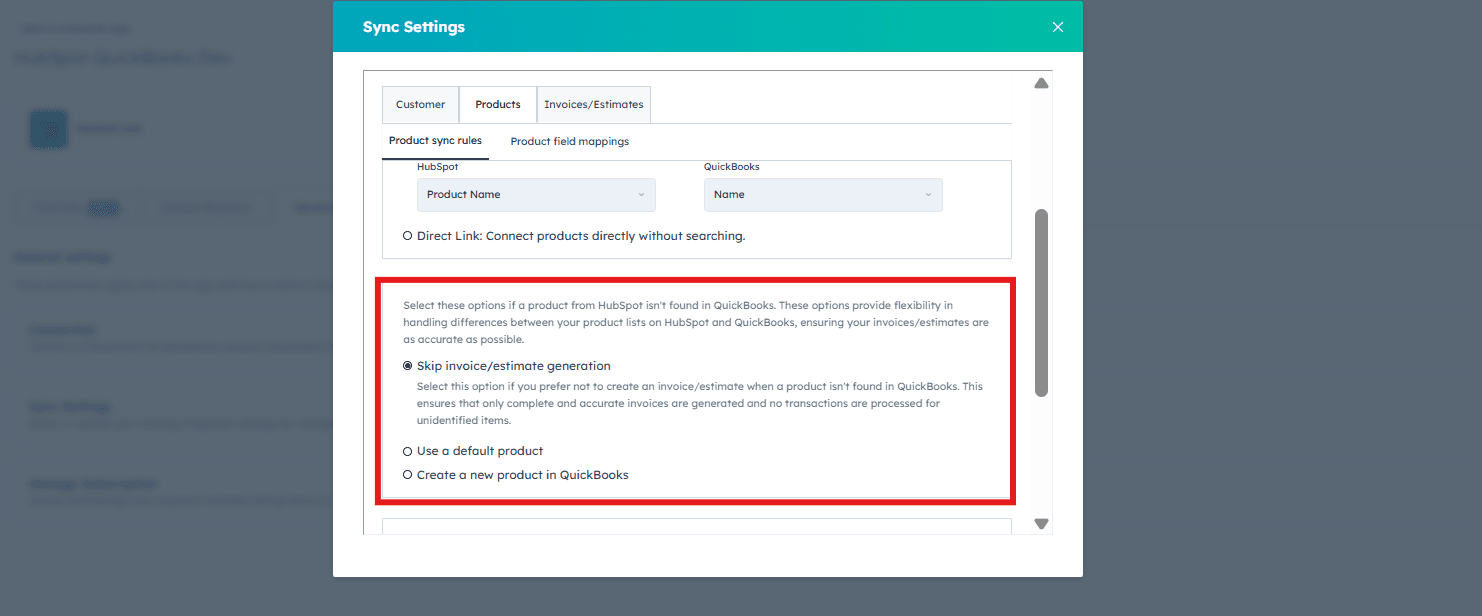
Task: Select the Direct Link radio option
Action: [x=408, y=237]
